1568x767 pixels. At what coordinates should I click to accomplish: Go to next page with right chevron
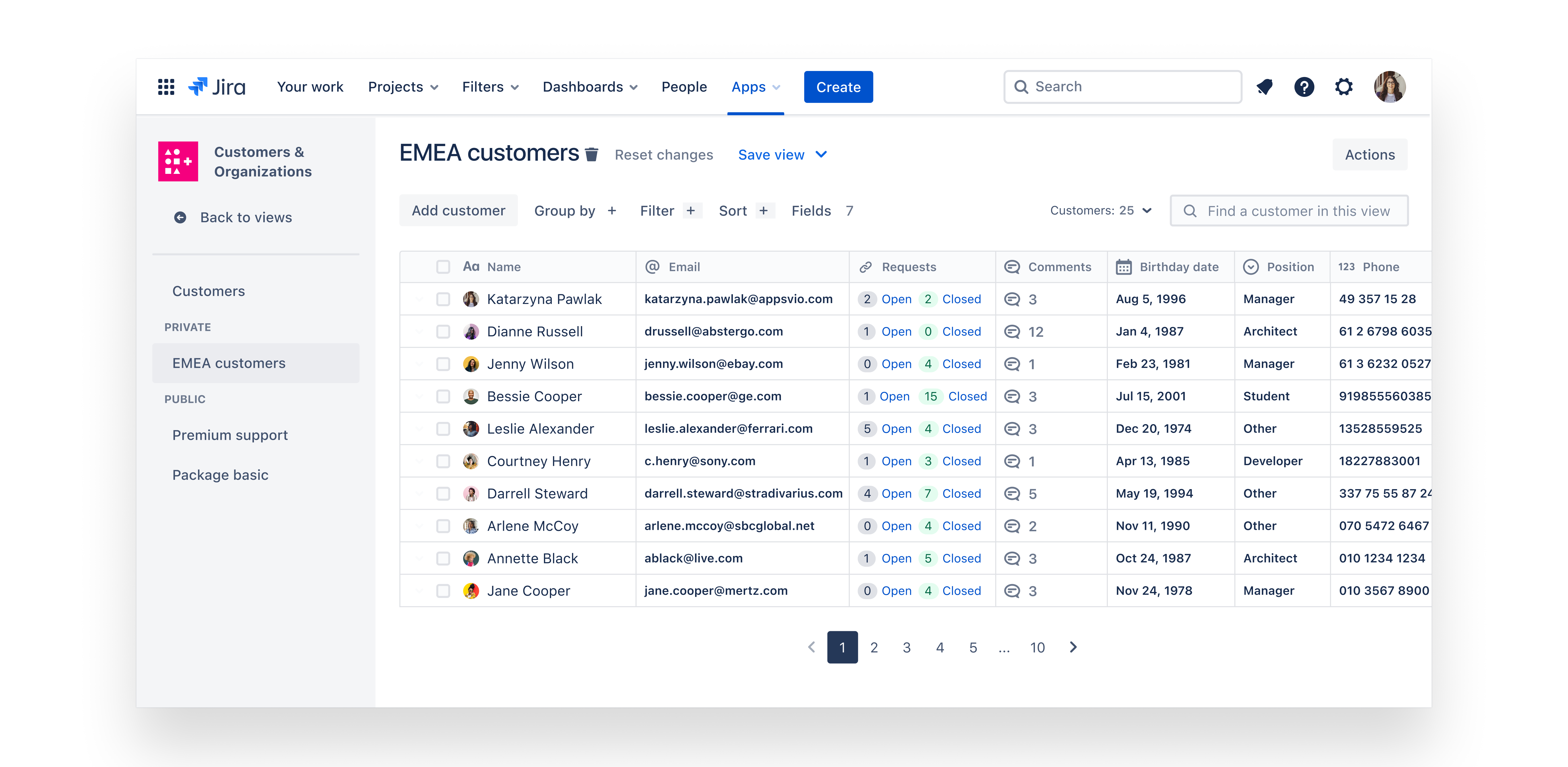click(x=1073, y=647)
